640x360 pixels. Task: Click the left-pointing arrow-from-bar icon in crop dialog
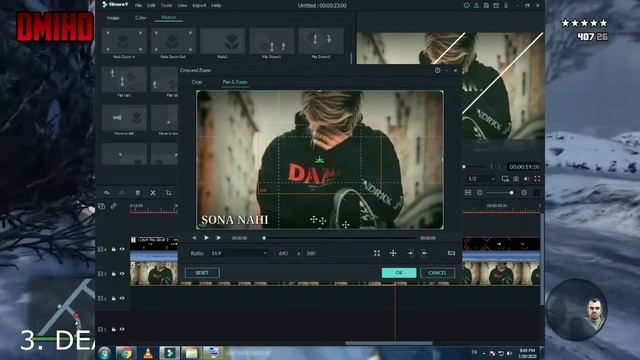(x=425, y=253)
